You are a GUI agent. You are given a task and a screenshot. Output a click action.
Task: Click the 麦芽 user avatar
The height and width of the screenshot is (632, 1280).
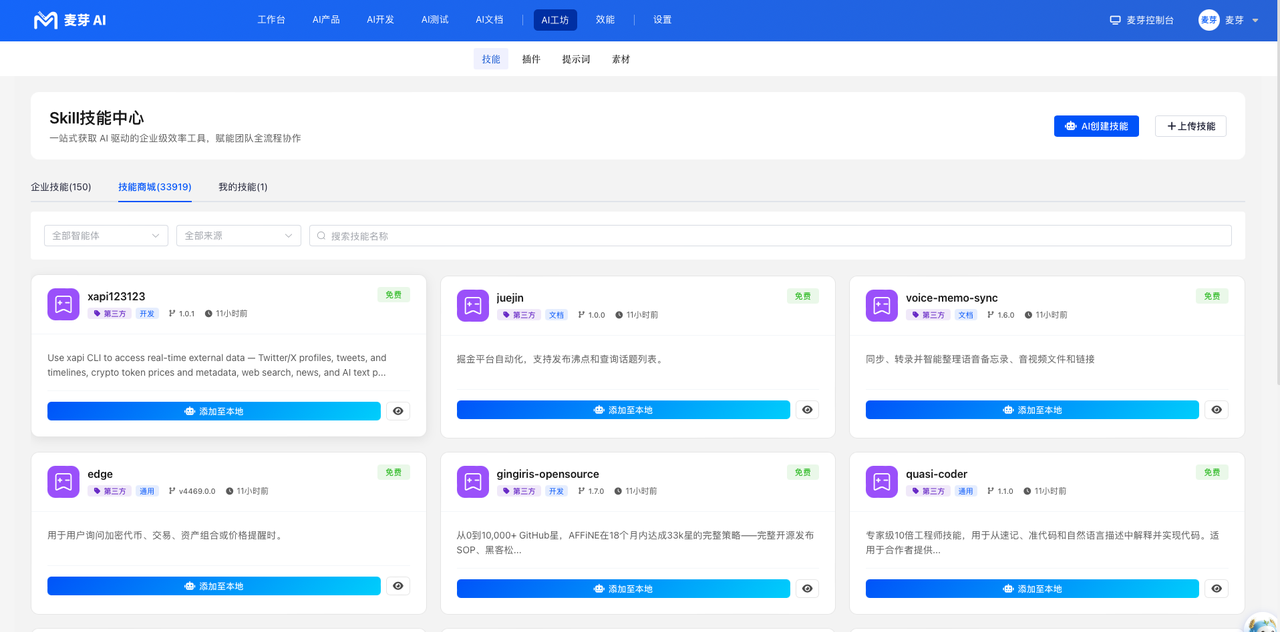pyautogui.click(x=1209, y=20)
